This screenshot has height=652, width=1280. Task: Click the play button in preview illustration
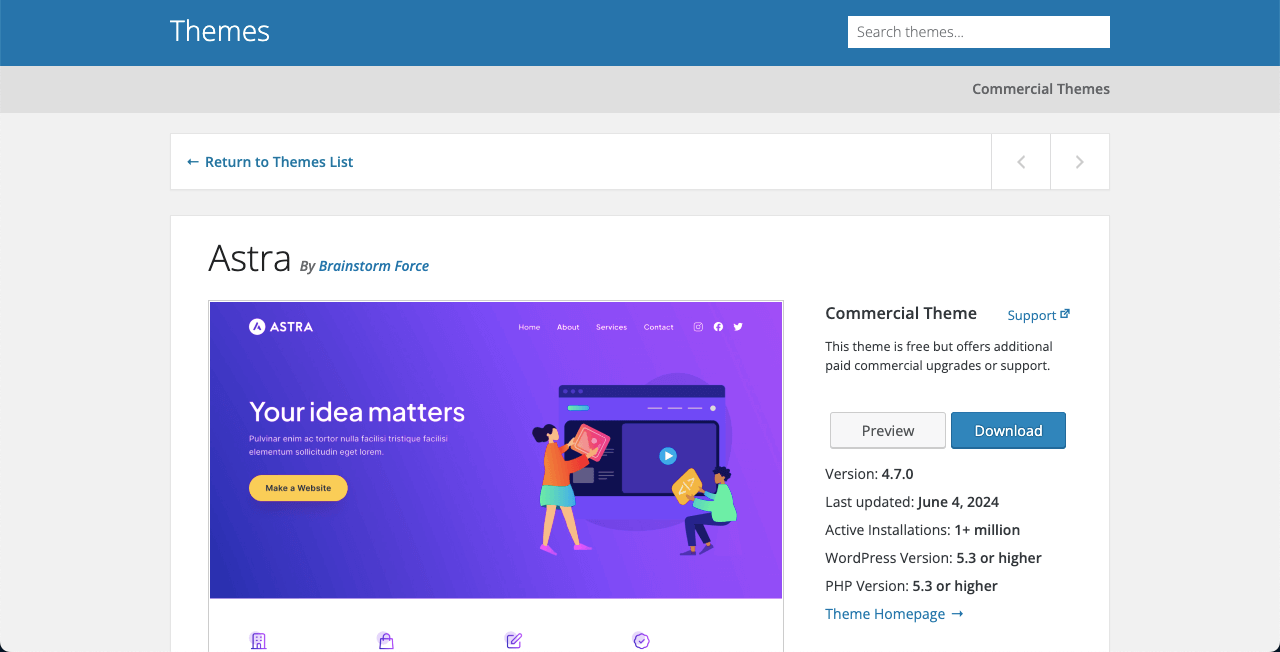point(668,456)
